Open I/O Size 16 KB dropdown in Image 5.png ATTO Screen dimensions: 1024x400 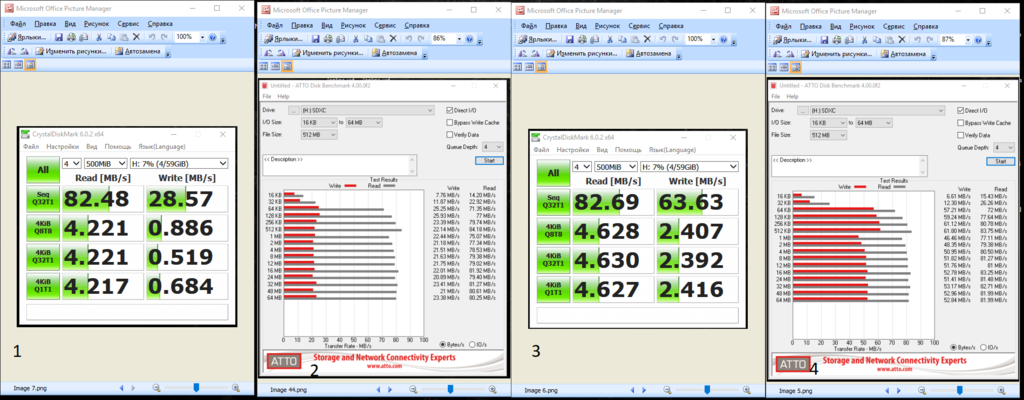829,123
